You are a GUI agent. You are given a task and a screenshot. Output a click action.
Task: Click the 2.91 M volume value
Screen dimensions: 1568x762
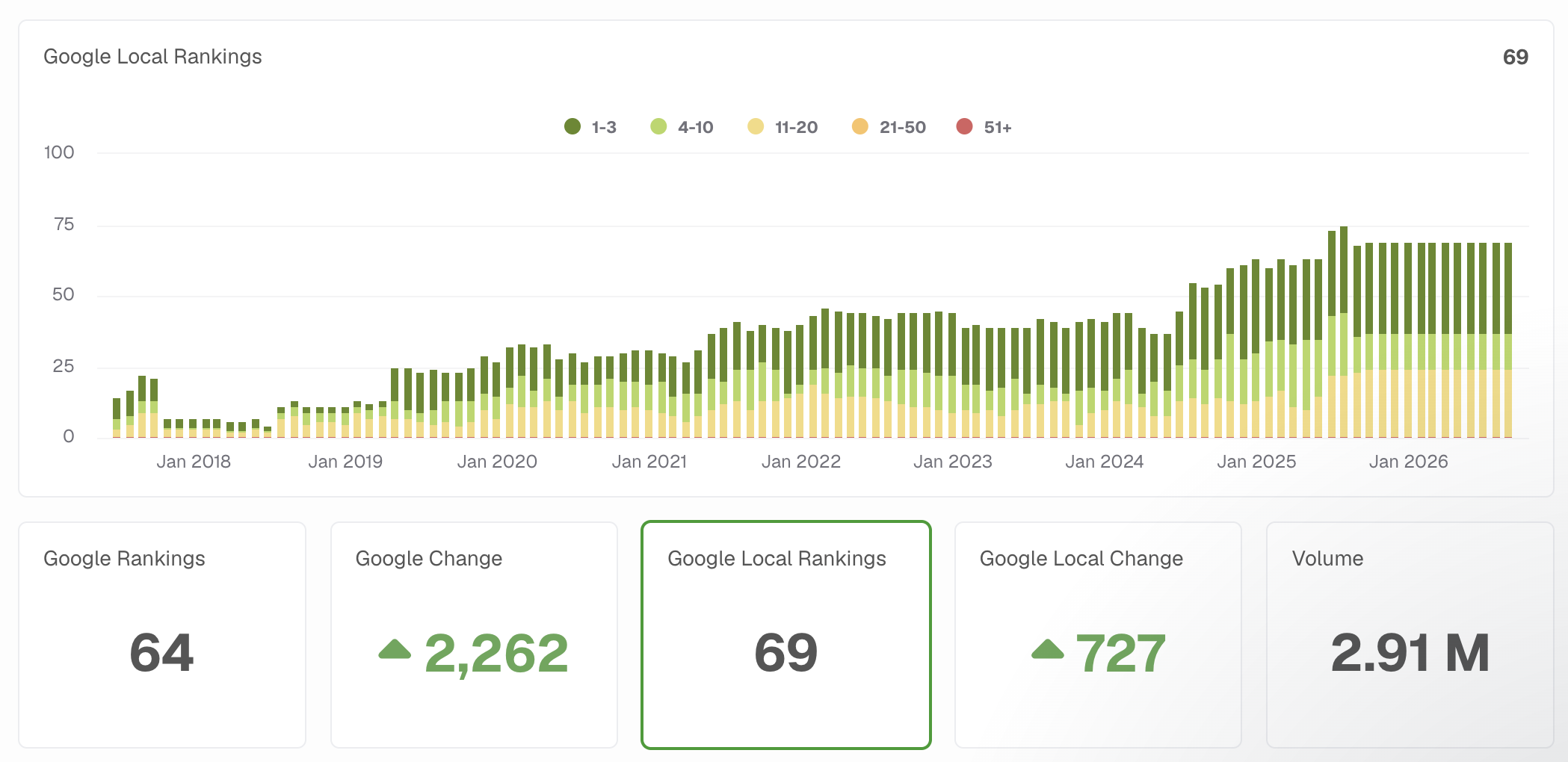[x=1410, y=653]
